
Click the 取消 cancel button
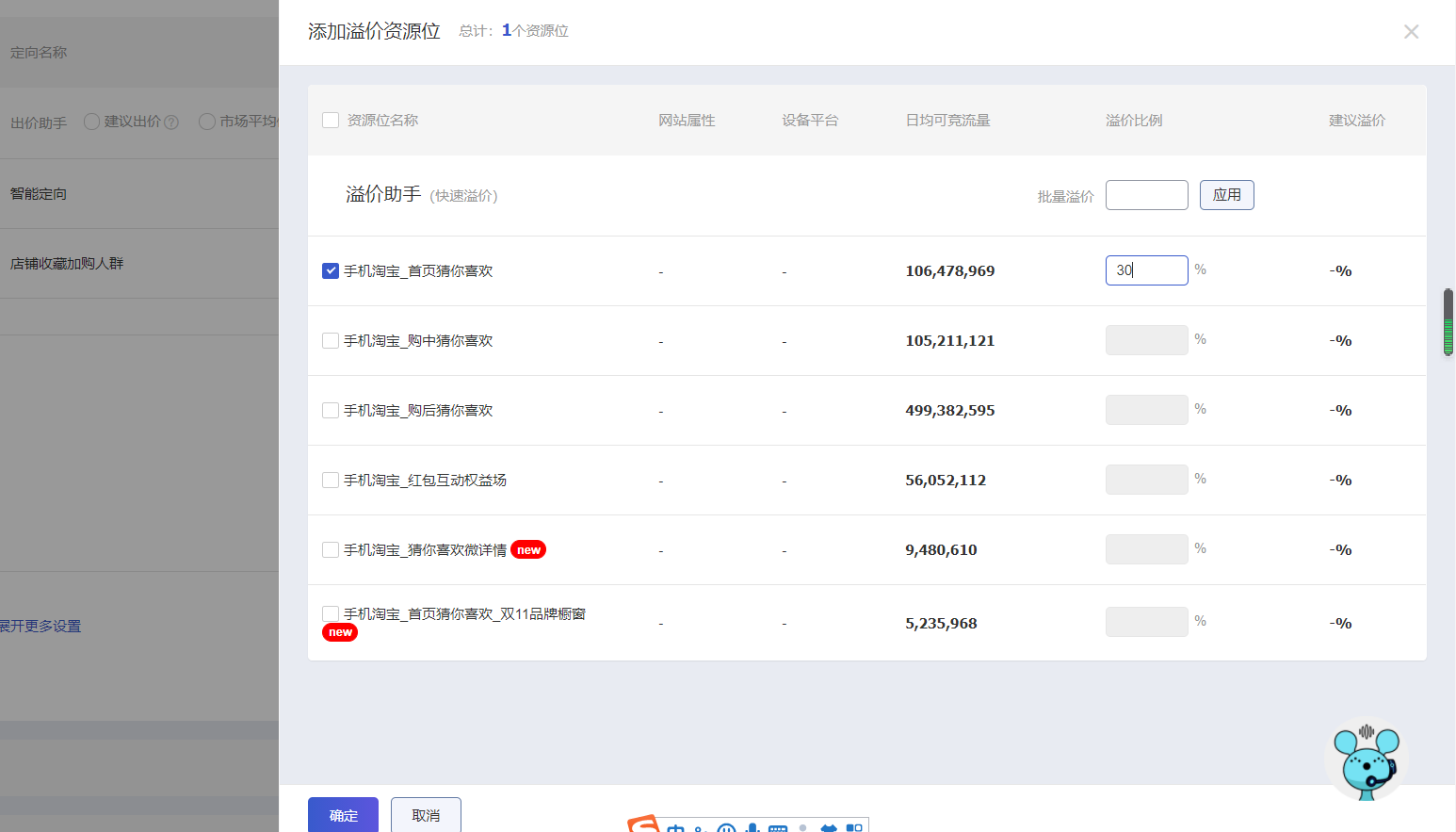pos(426,815)
